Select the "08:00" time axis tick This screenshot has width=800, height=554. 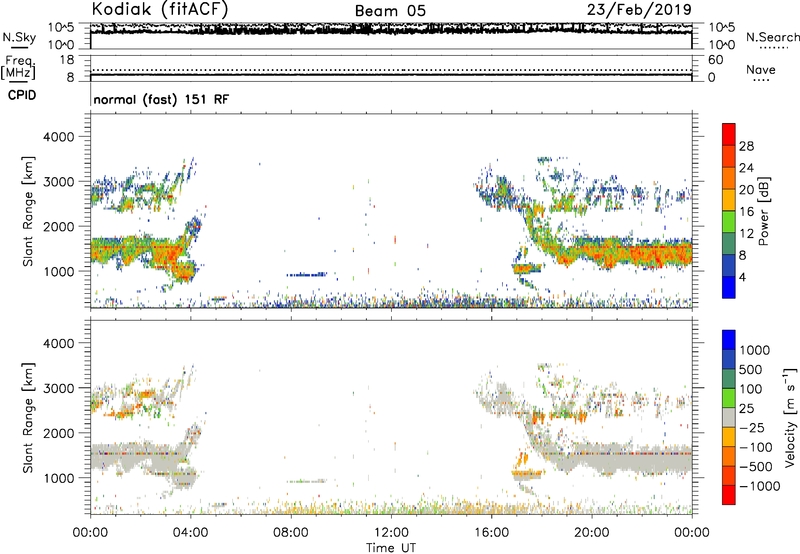291,533
